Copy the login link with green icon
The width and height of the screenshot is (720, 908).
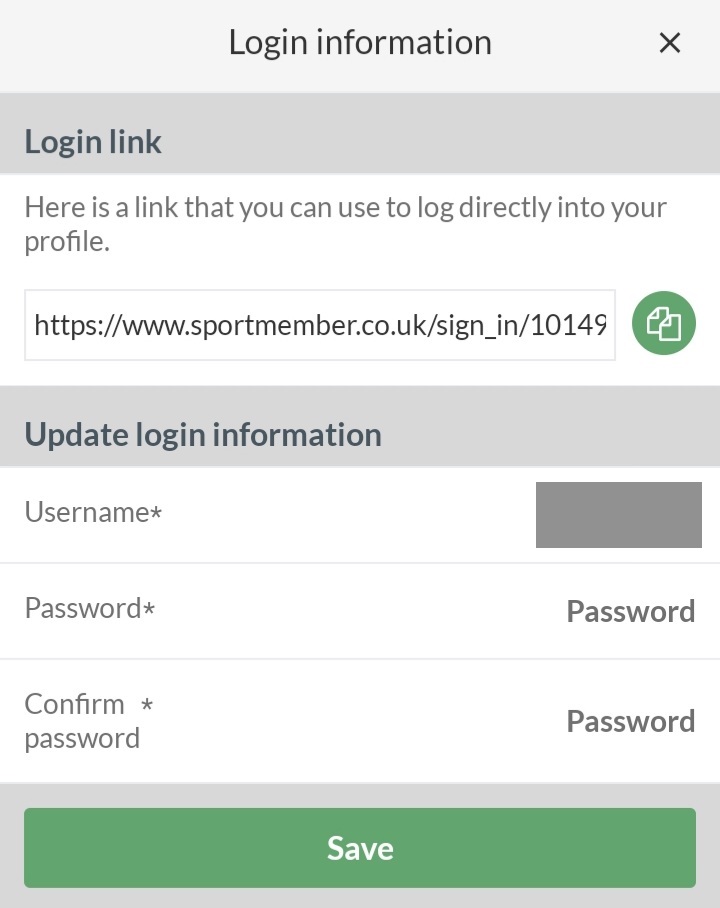pos(663,323)
